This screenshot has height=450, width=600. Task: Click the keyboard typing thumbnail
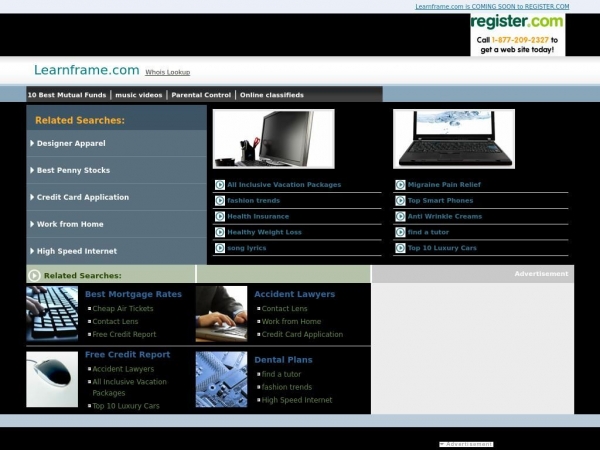coord(52,313)
